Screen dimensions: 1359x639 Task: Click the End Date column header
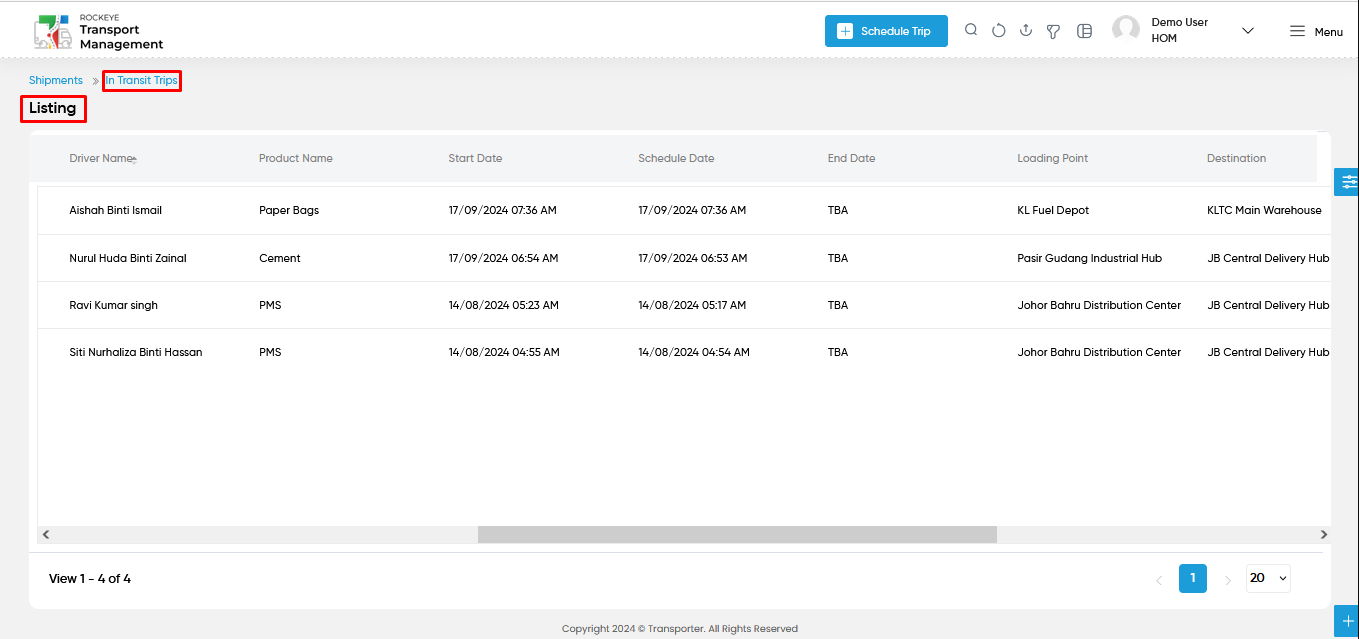point(851,158)
